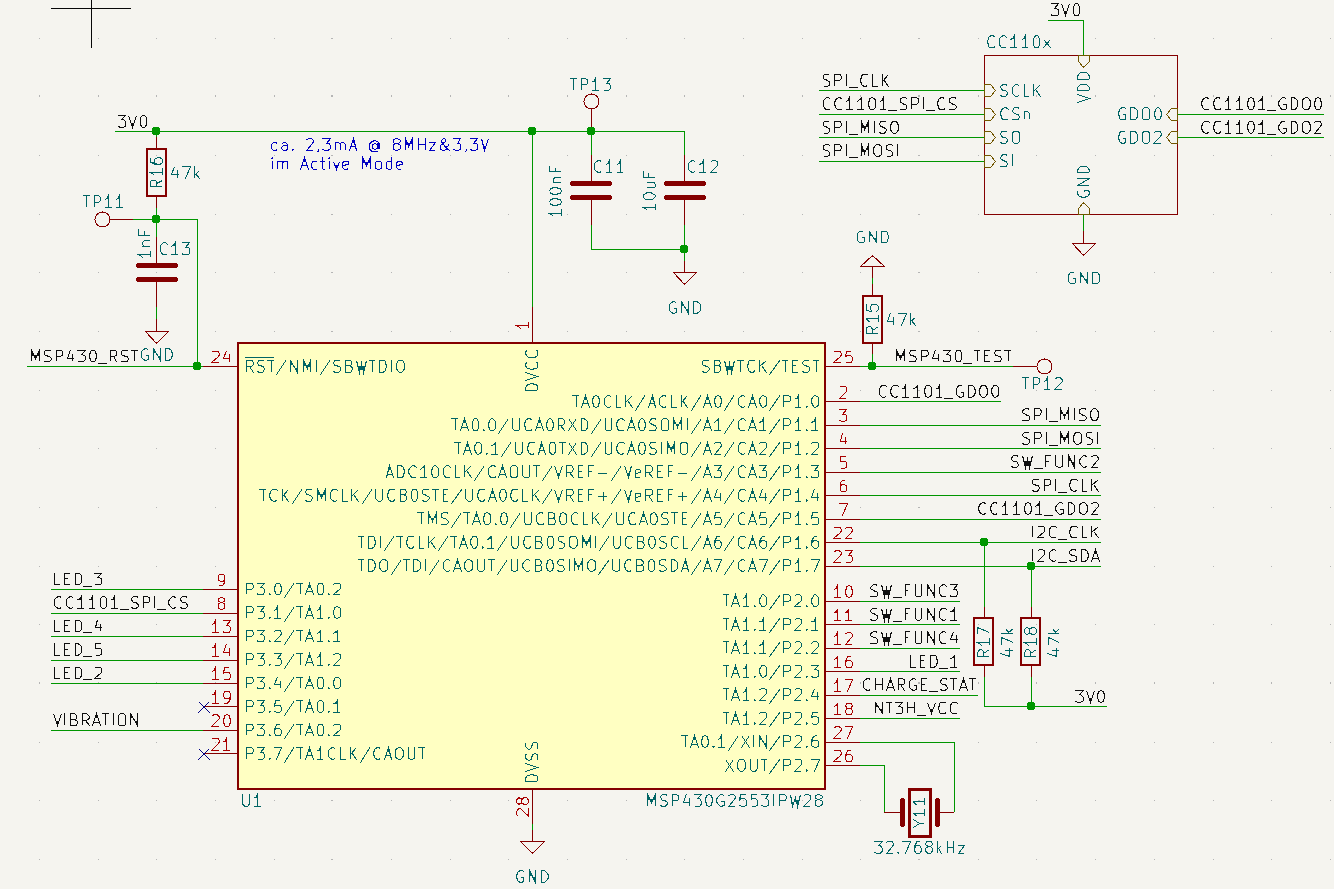Screen dimensions: 1334x889
Task: Select GND symbol connected to C12
Action: coord(684,278)
